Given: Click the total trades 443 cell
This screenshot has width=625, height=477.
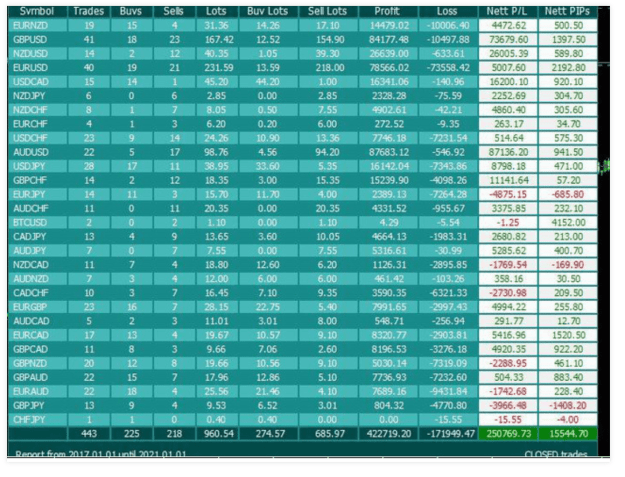Looking at the screenshot, I should coord(89,434).
